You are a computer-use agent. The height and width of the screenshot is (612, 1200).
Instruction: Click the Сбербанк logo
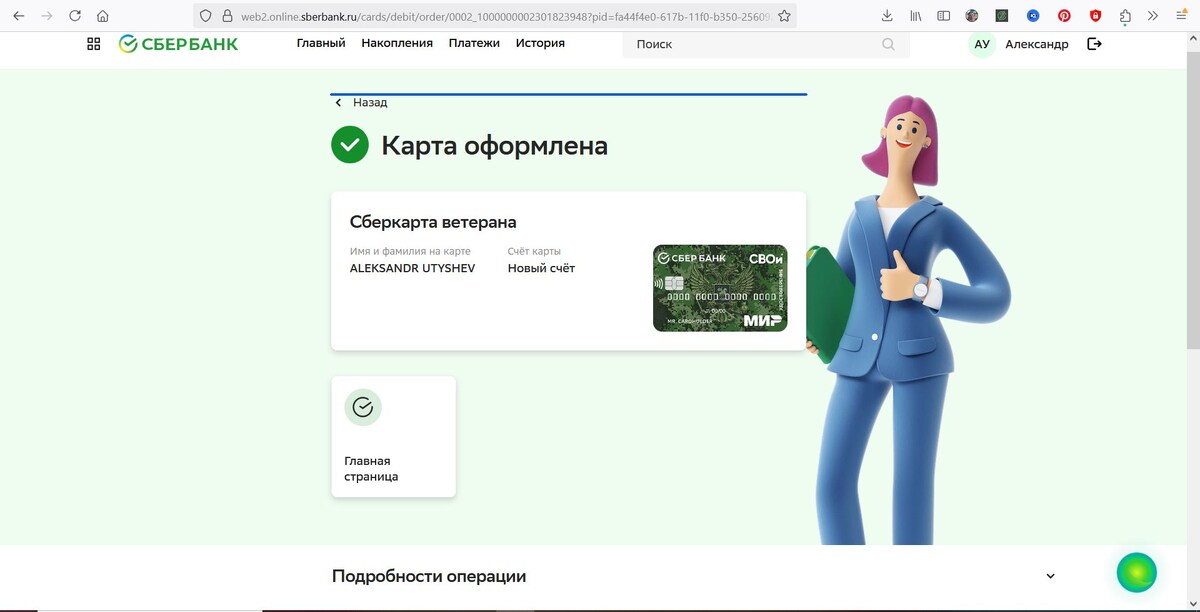[x=178, y=44]
